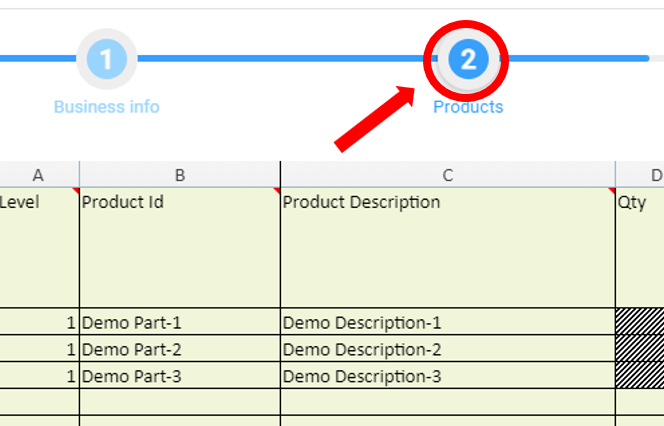
Task: Click the highlighted step 2 circle
Action: tap(467, 60)
